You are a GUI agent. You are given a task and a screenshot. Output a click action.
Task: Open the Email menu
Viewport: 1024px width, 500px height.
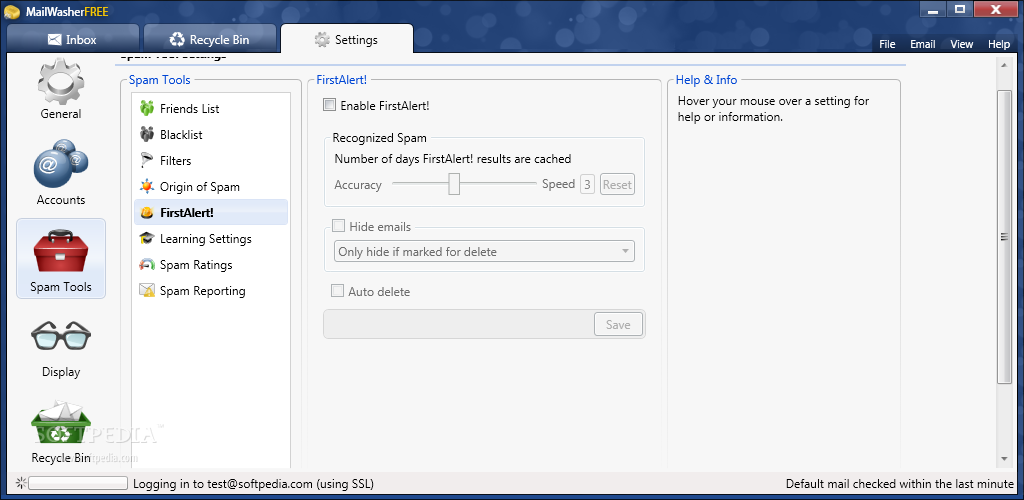(922, 44)
